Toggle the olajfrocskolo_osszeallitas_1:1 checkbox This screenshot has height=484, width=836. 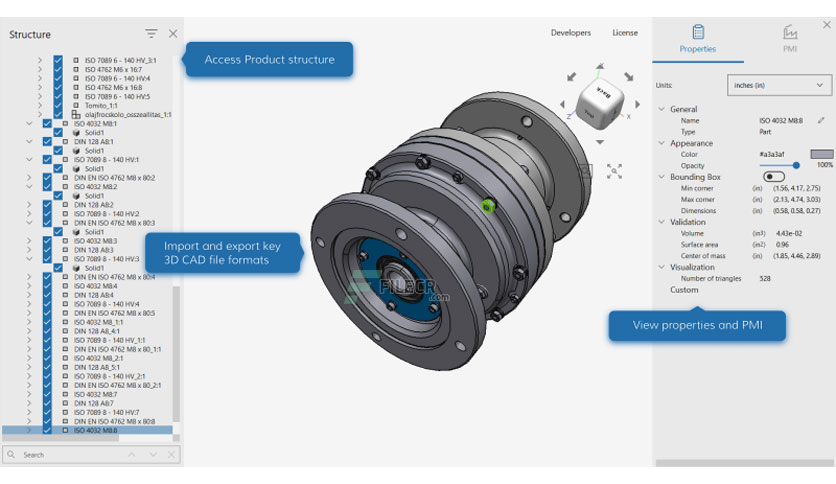[58, 115]
